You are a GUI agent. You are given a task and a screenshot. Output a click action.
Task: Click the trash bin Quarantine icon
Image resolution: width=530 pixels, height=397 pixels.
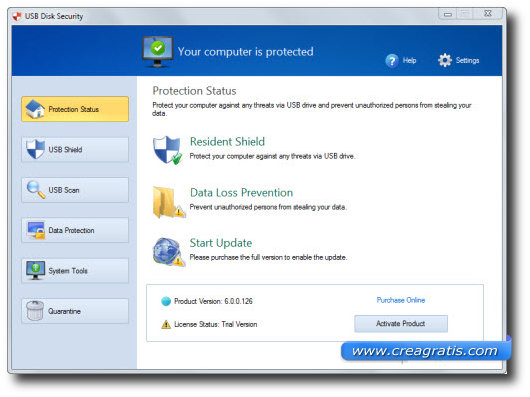pyautogui.click(x=35, y=311)
